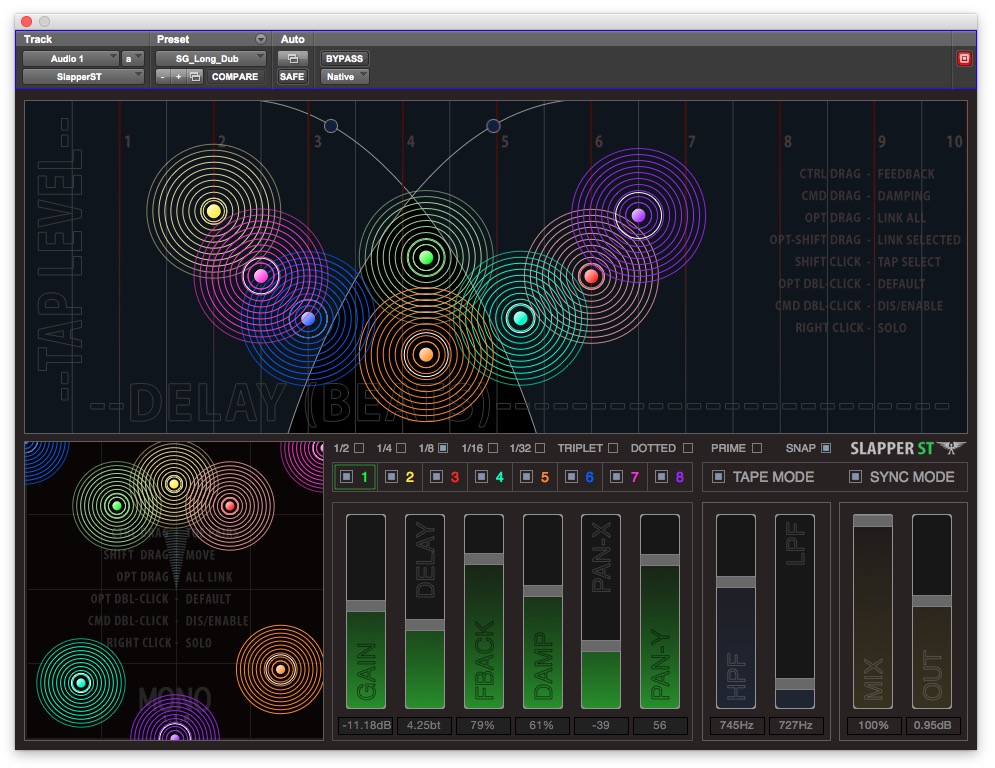Toggle the SNAP checkbox

coord(826,448)
